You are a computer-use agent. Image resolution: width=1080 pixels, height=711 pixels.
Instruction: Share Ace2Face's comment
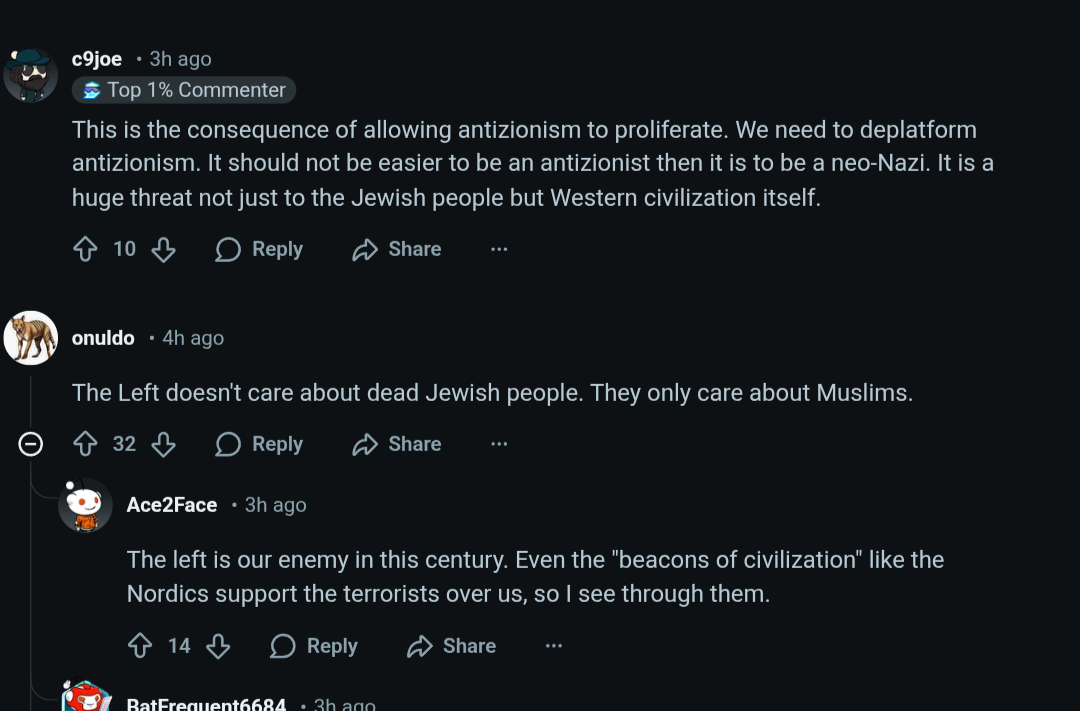(452, 646)
